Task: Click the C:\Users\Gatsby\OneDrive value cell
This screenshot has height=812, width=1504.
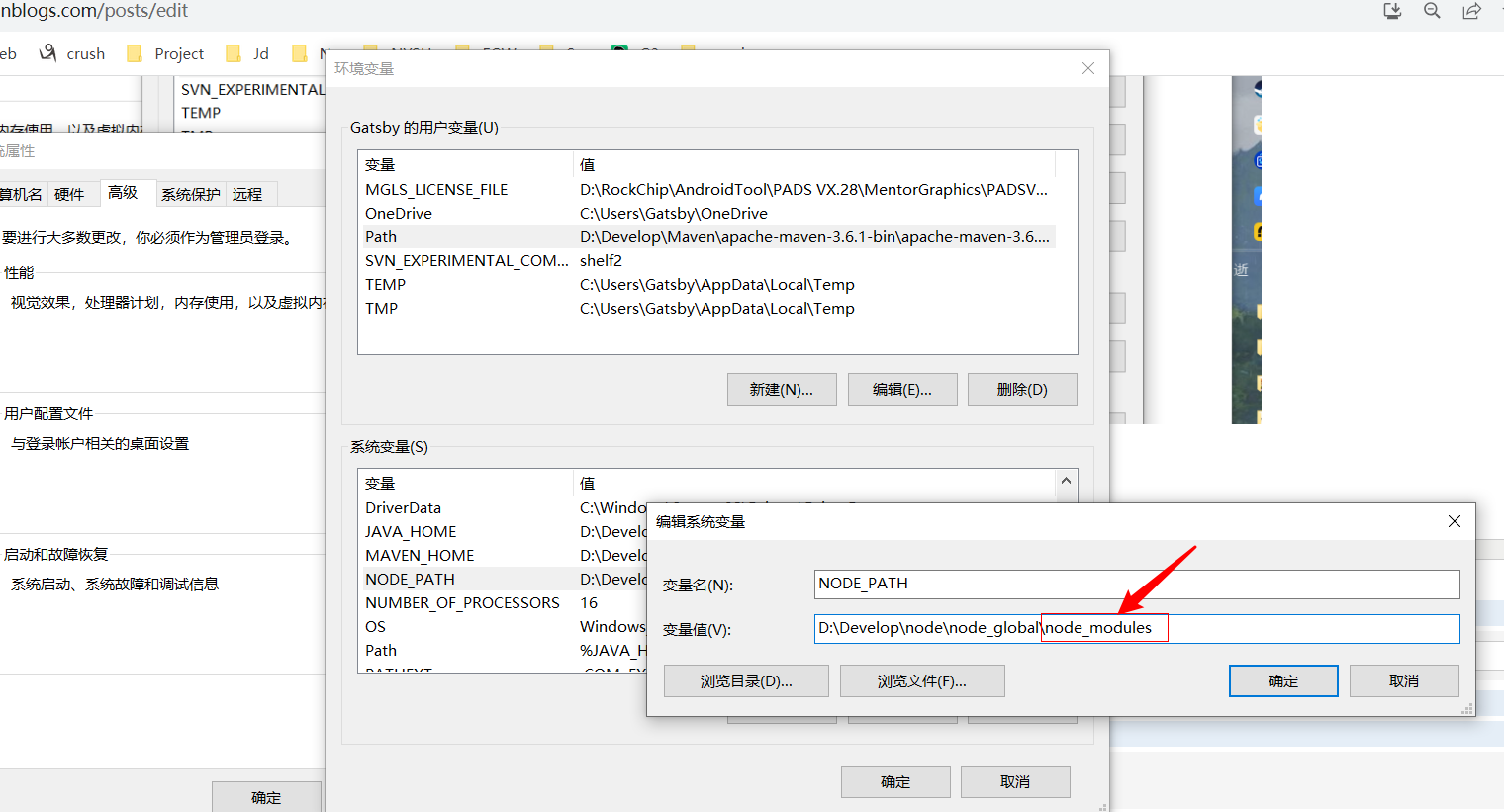Action: coord(674,213)
